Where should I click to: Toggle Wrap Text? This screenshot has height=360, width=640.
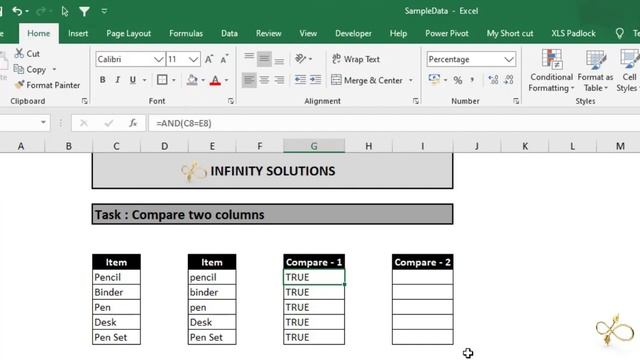[x=356, y=59]
